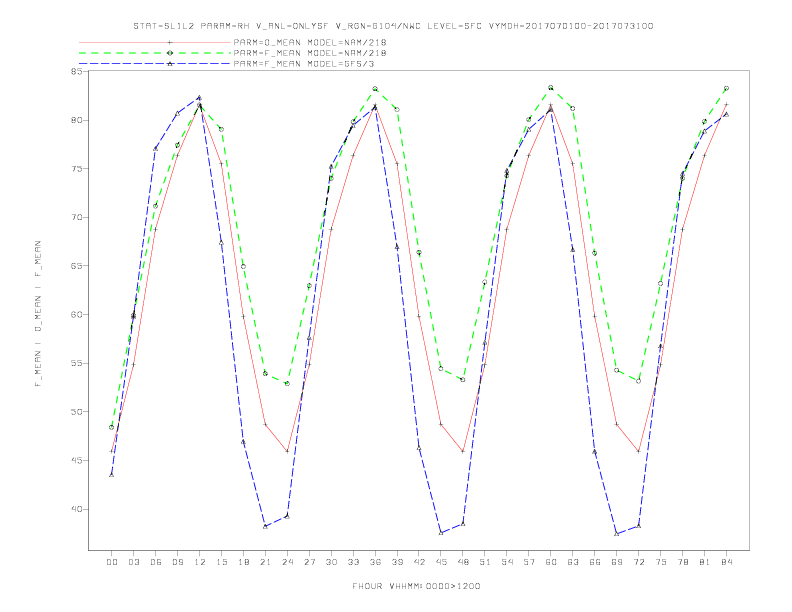This screenshot has height=612, width=792.
Task: Click the green circle data point at hour 00
Action: tap(112, 427)
